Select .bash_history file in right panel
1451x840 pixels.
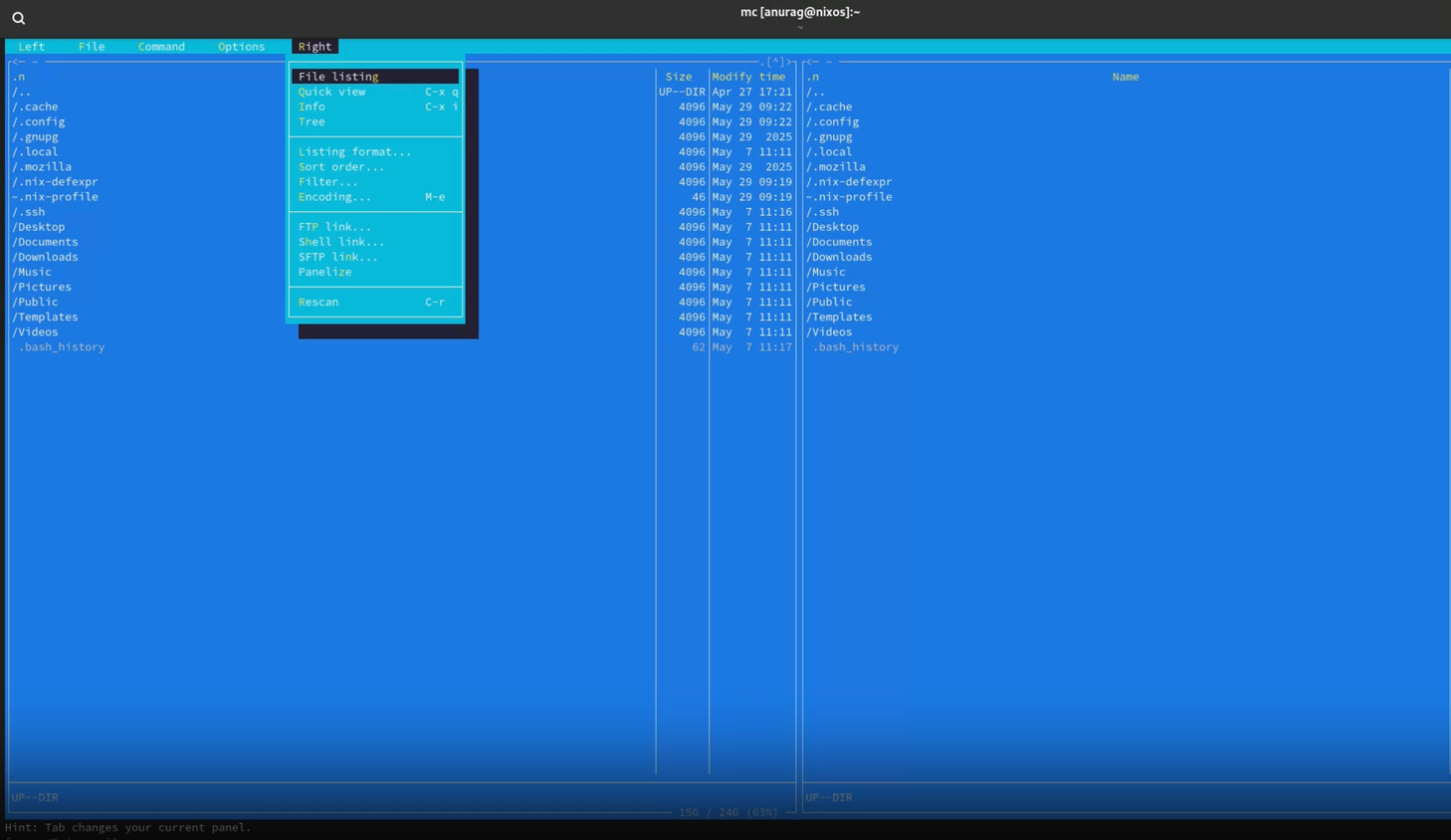[x=856, y=347]
